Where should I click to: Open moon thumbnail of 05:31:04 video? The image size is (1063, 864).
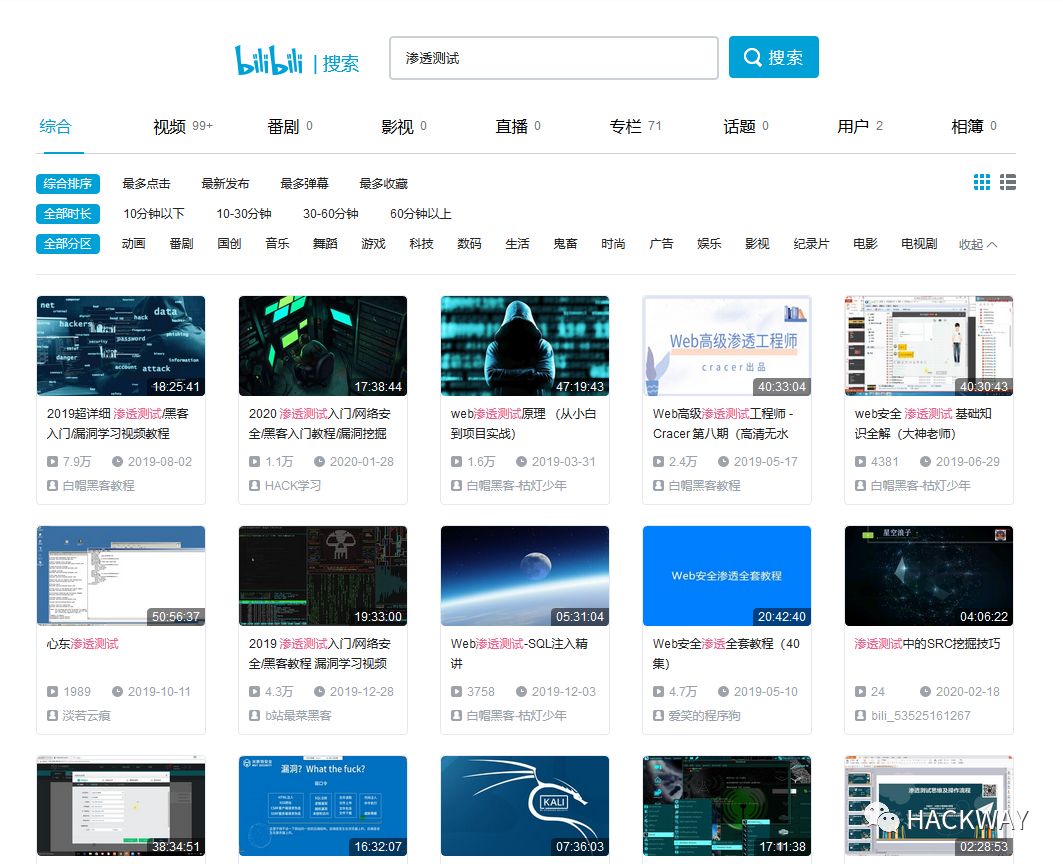coord(525,576)
